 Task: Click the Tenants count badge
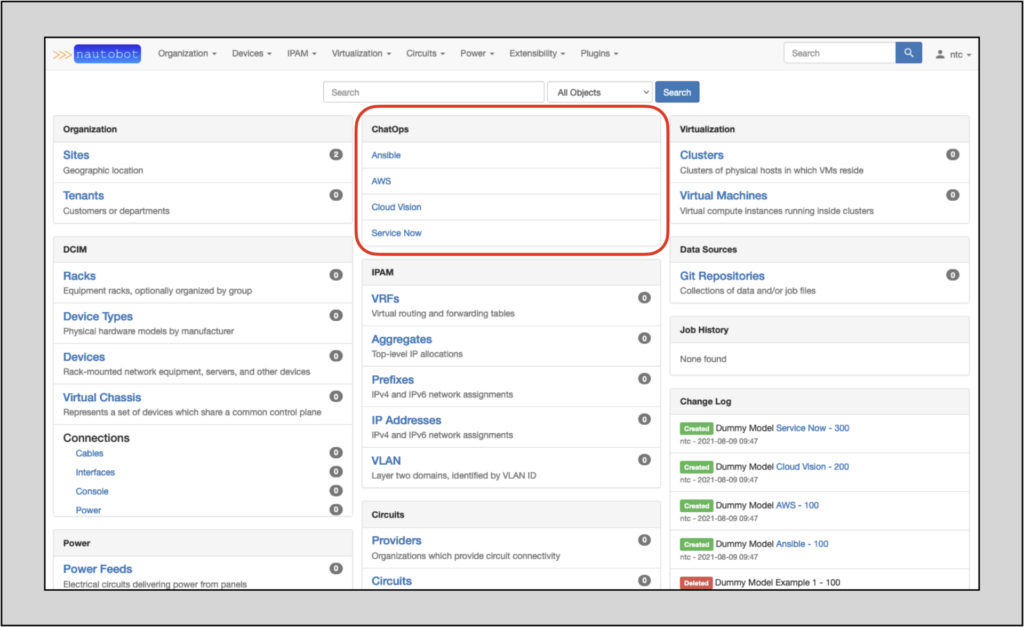coord(336,195)
